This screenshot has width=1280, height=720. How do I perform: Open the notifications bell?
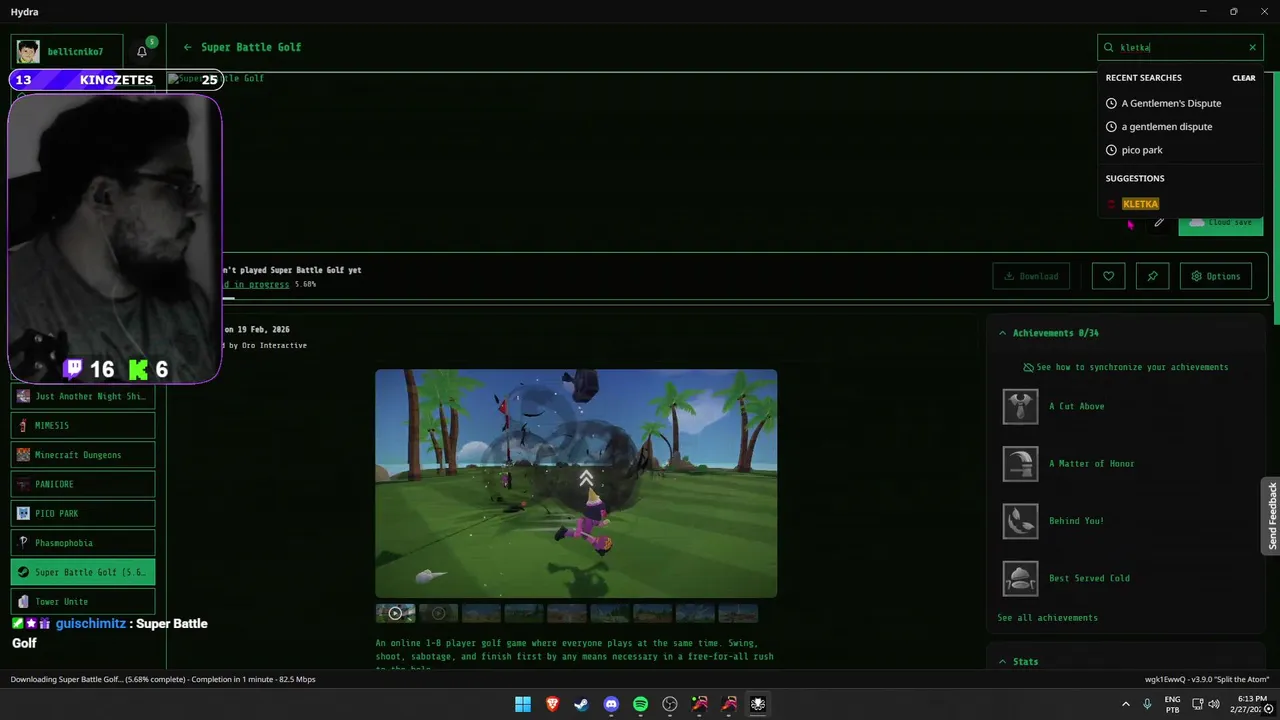(x=142, y=51)
